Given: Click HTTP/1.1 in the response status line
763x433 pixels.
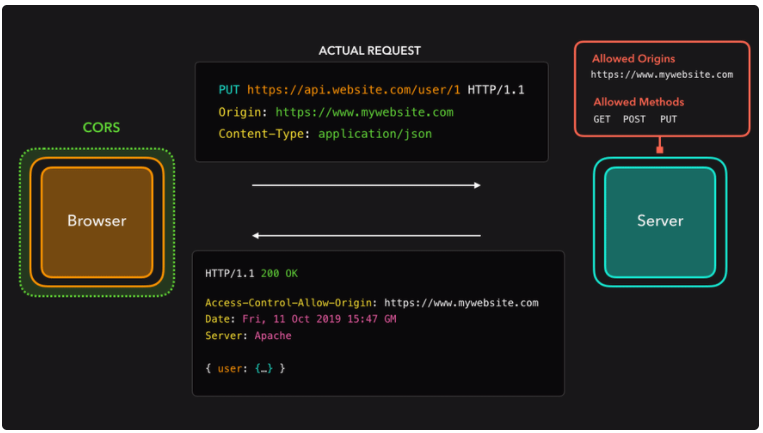Looking at the screenshot, I should (229, 273).
